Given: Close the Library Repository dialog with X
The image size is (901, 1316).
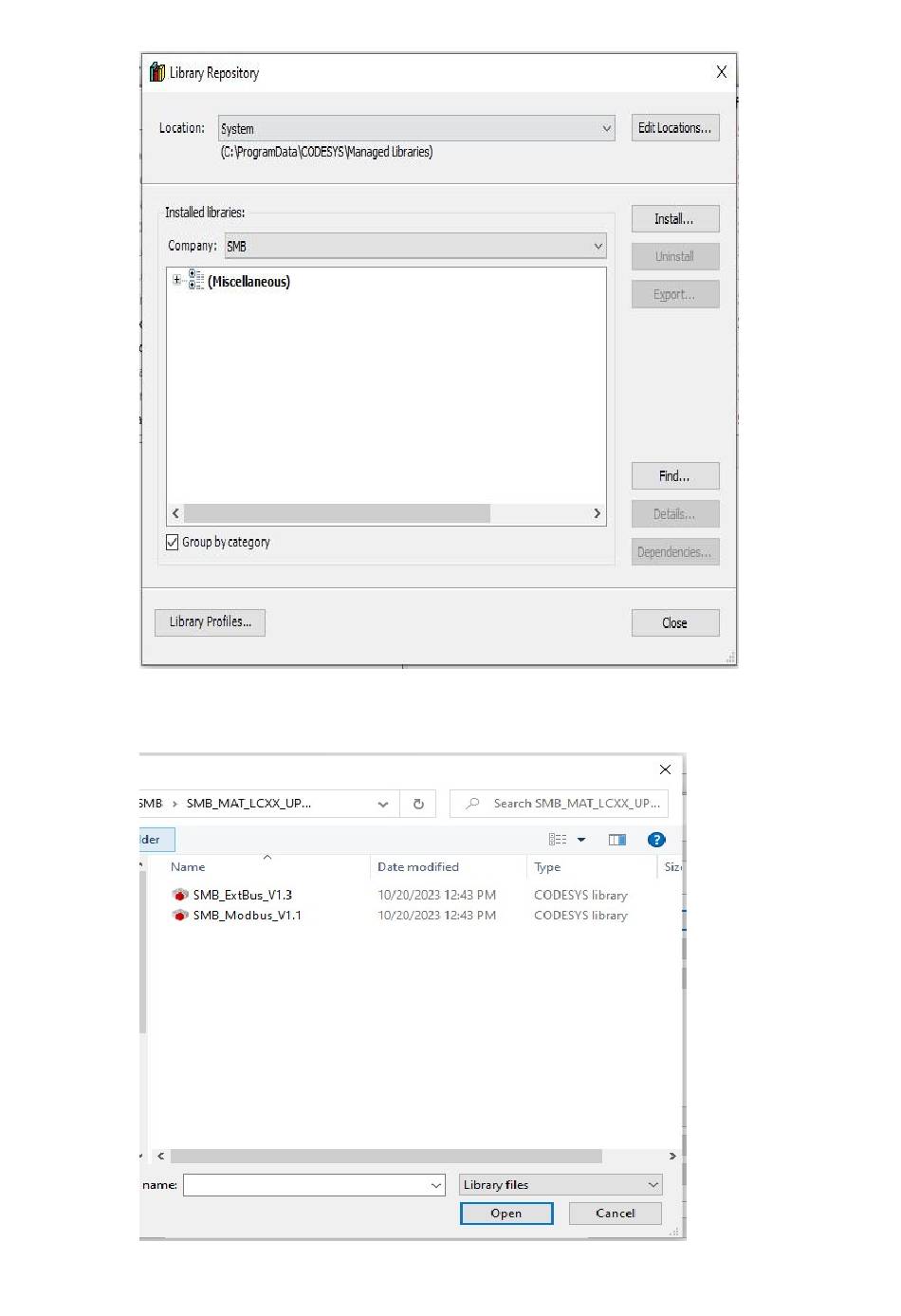Looking at the screenshot, I should click(x=722, y=72).
